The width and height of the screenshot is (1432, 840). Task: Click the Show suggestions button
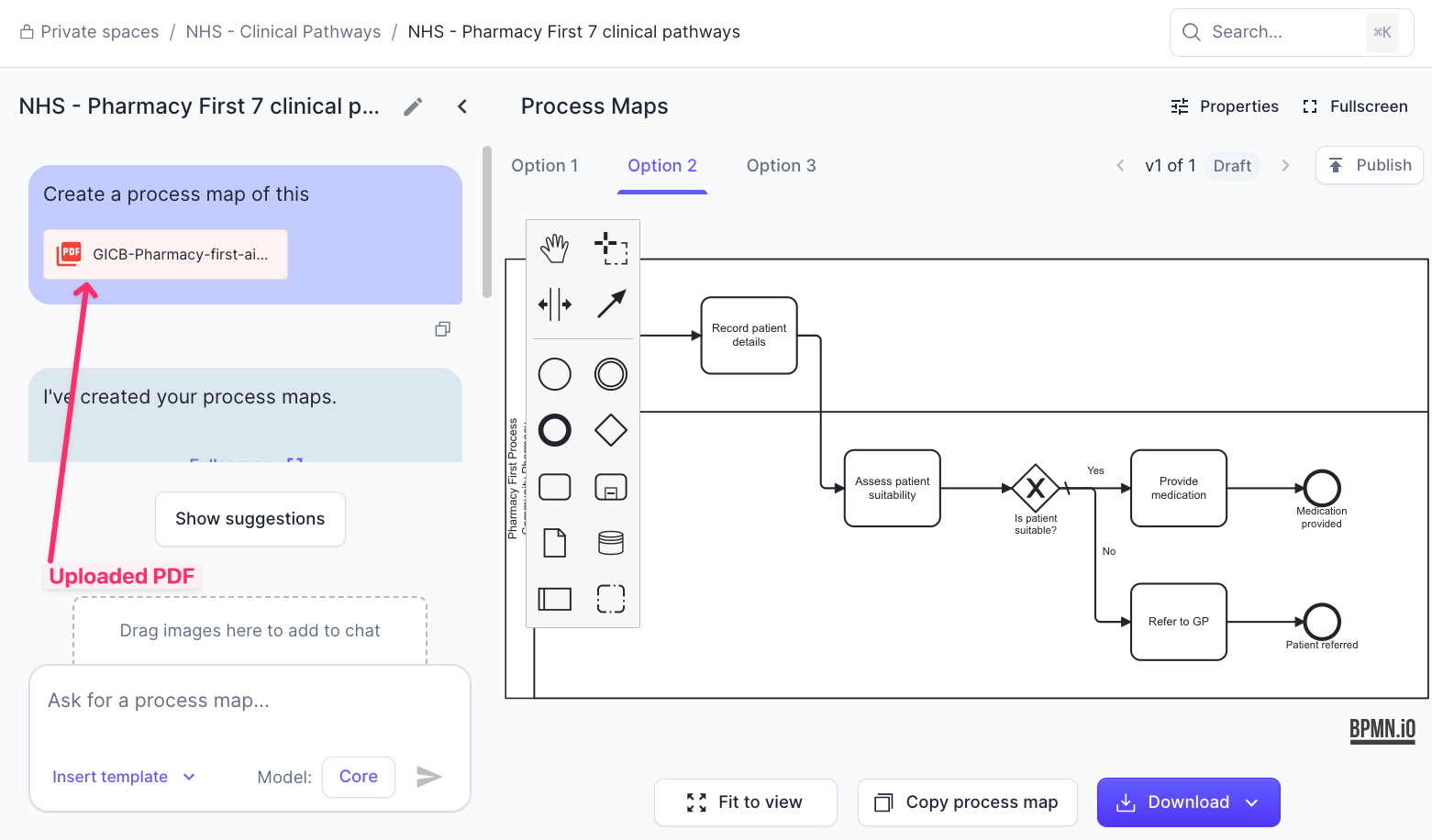point(250,519)
